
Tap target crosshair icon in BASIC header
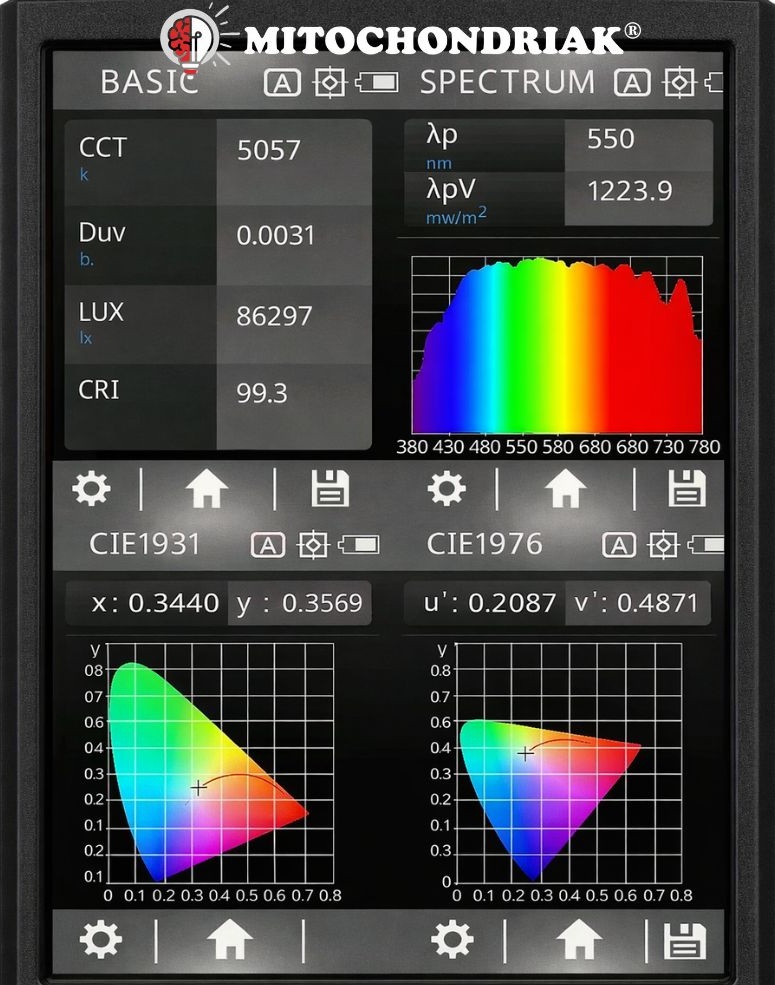tap(329, 83)
